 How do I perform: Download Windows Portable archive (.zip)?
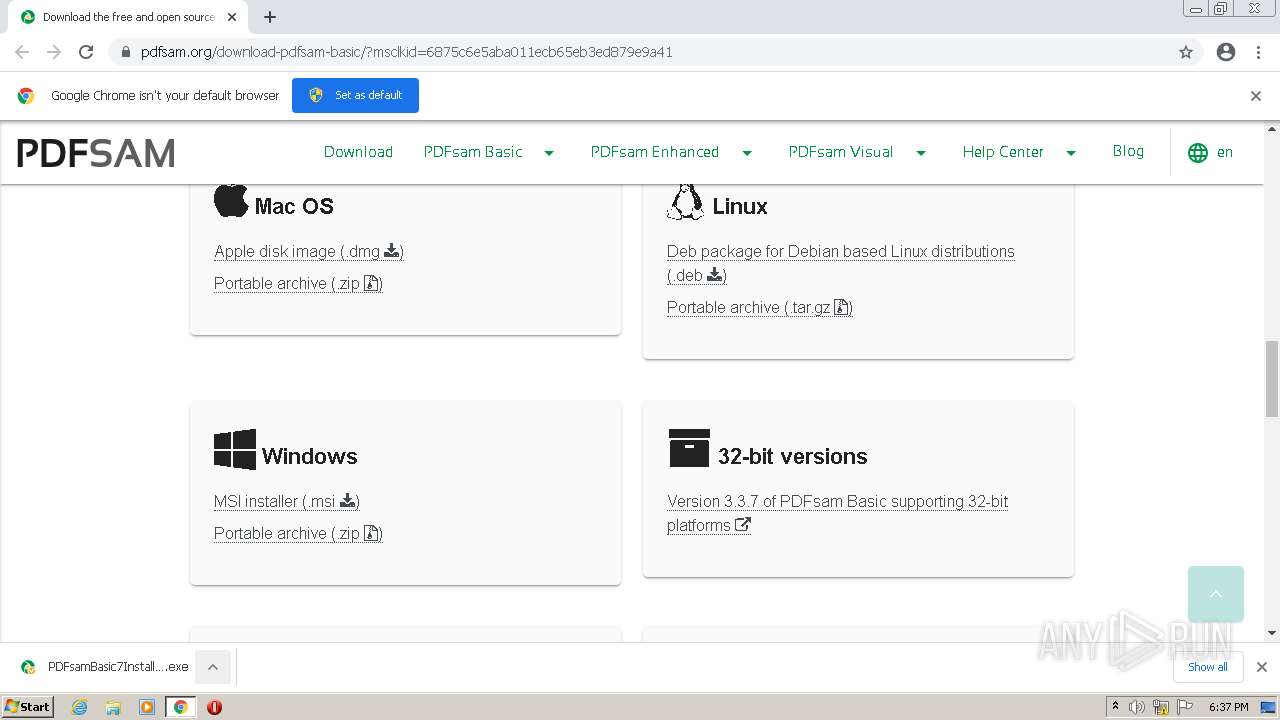click(x=298, y=533)
